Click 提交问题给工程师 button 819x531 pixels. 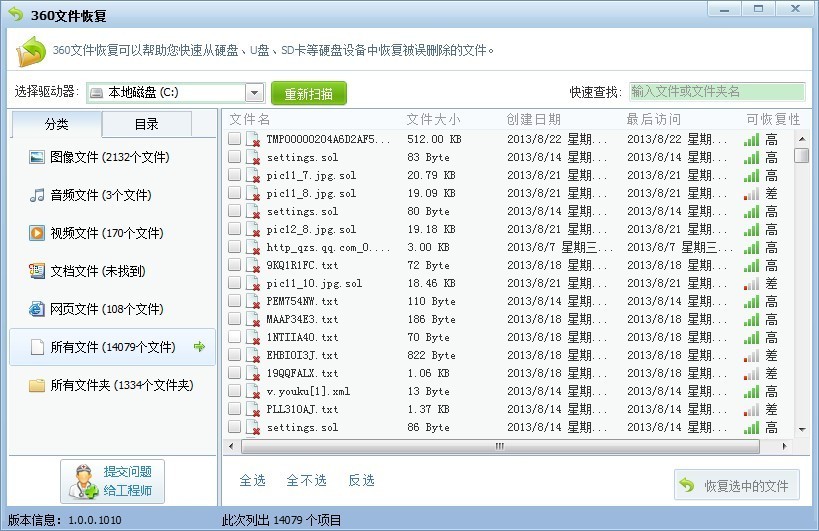pos(112,481)
